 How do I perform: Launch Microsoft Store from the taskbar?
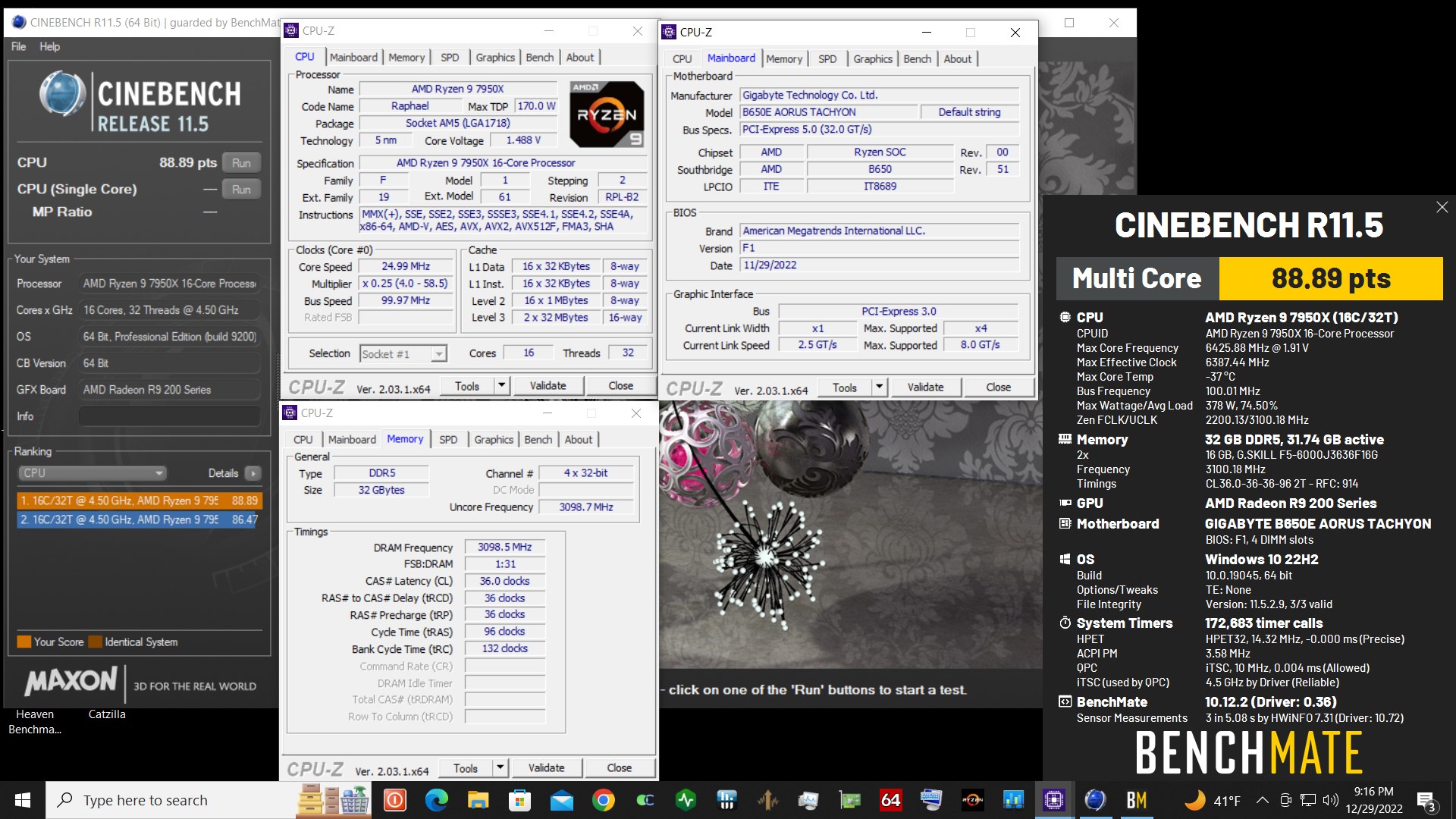tap(519, 800)
